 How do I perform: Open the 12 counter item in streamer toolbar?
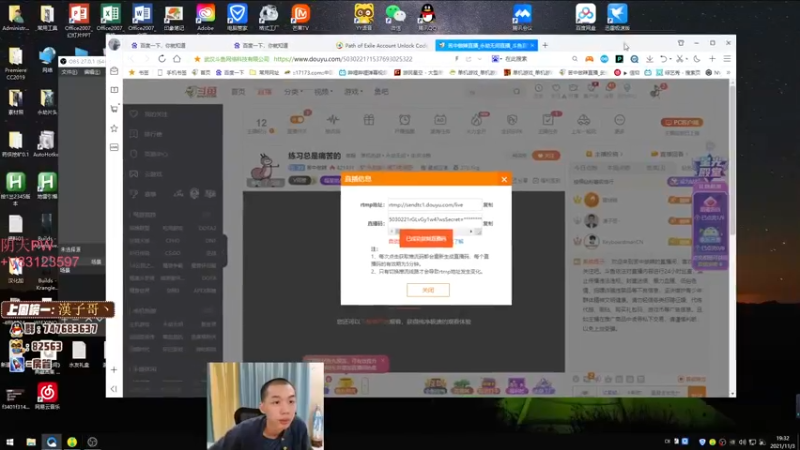tap(261, 124)
